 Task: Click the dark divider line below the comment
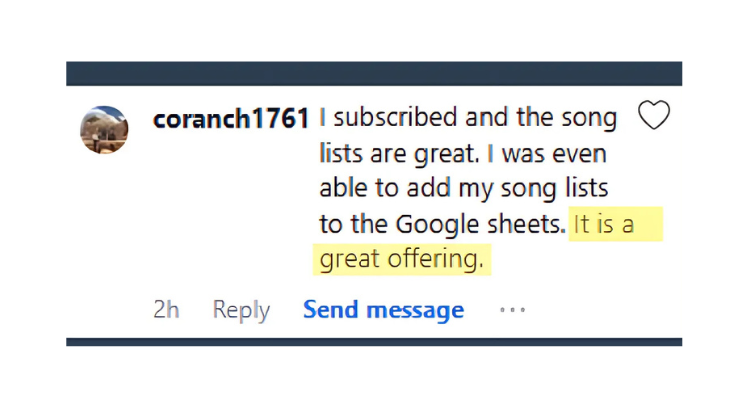[x=374, y=342]
